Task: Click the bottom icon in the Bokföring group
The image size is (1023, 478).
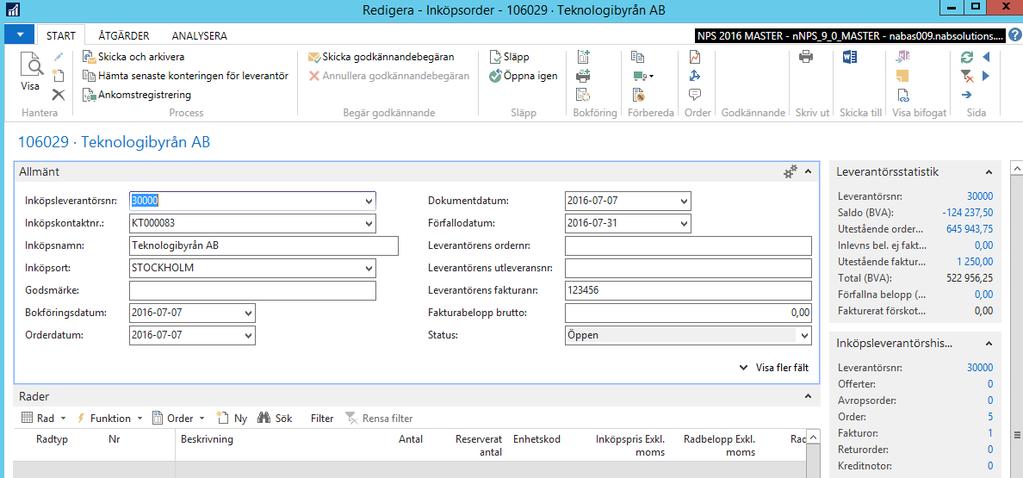Action: pyautogui.click(x=583, y=95)
